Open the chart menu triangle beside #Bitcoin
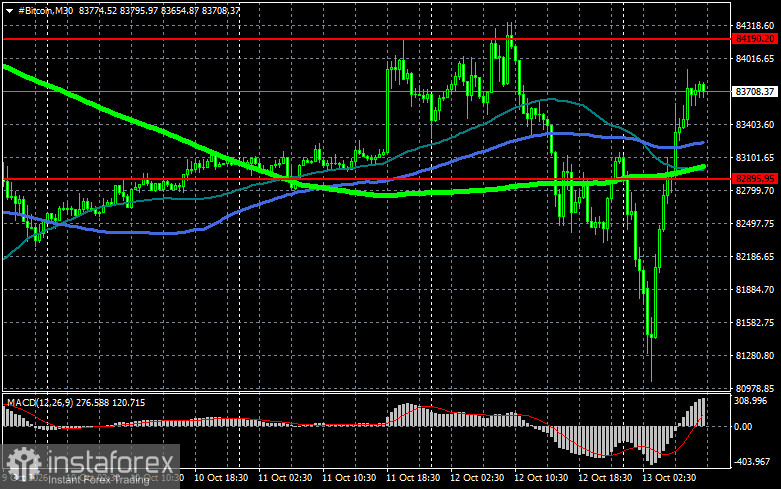Image resolution: width=781 pixels, height=489 pixels. (9, 10)
